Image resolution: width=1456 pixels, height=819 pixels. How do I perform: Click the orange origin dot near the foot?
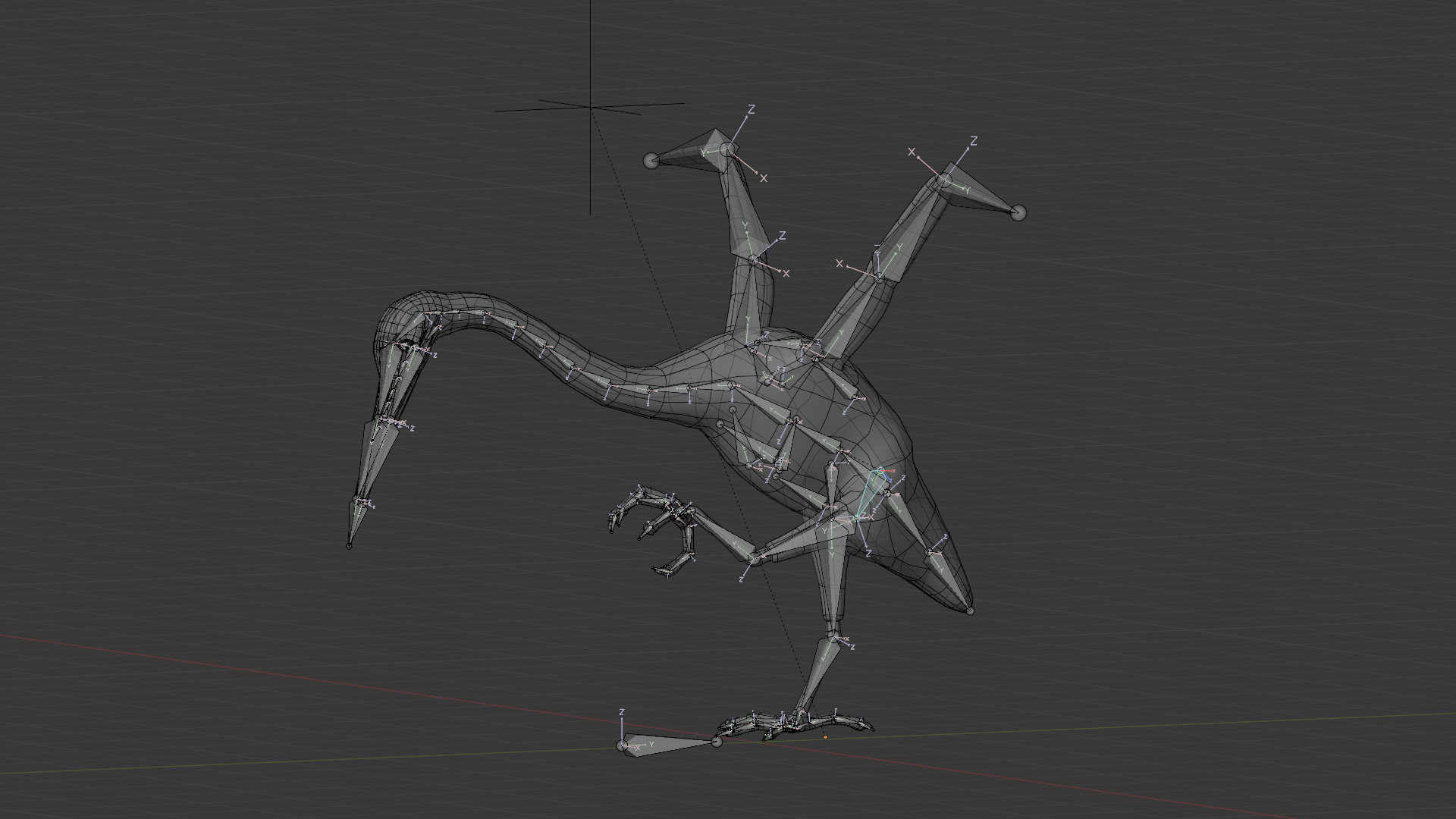825,737
